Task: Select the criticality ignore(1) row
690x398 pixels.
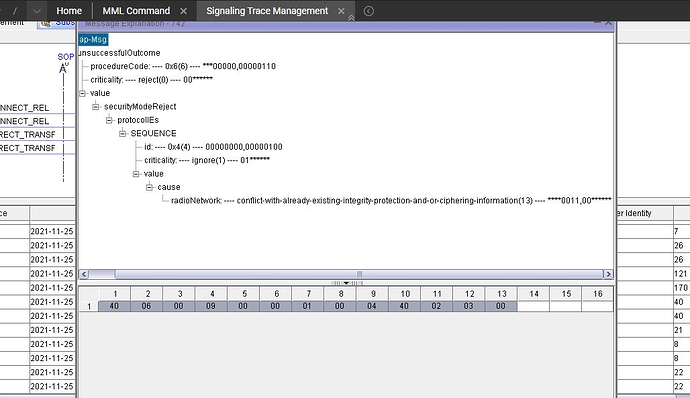Action: pos(207,160)
